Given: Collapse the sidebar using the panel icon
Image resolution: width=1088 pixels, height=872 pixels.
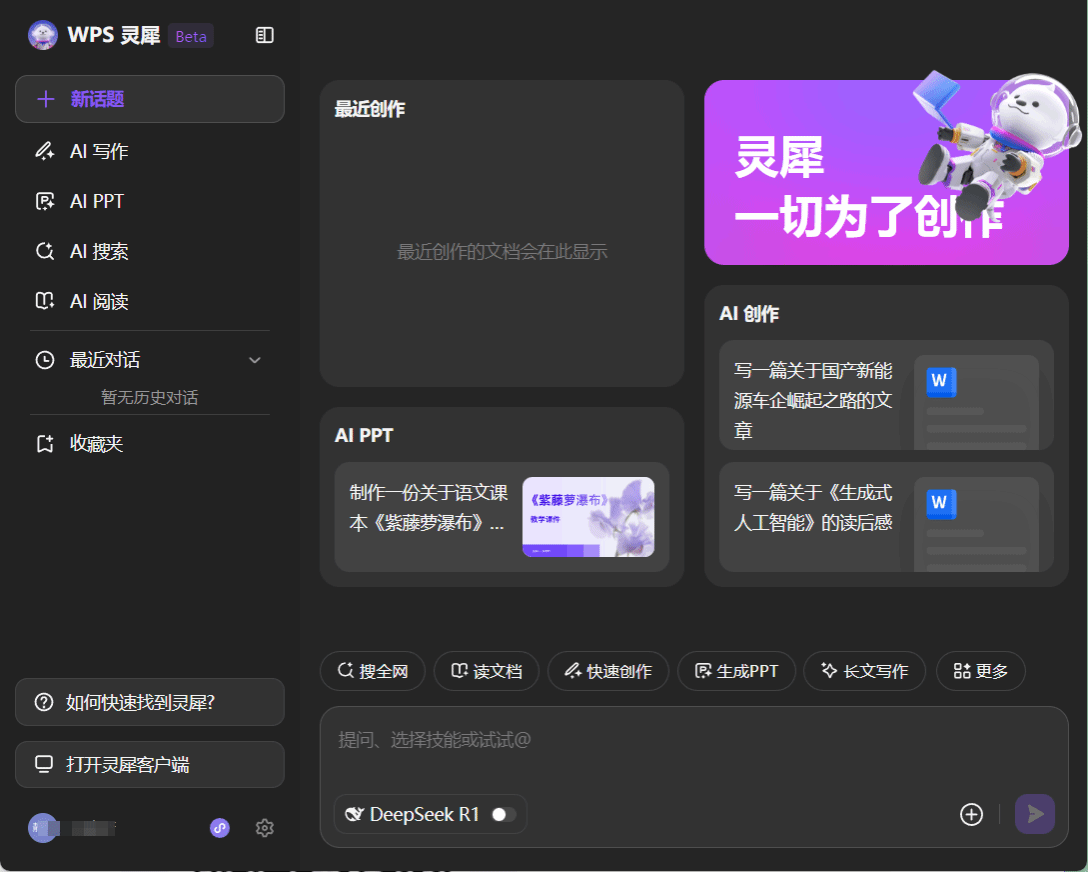Looking at the screenshot, I should tap(264, 36).
